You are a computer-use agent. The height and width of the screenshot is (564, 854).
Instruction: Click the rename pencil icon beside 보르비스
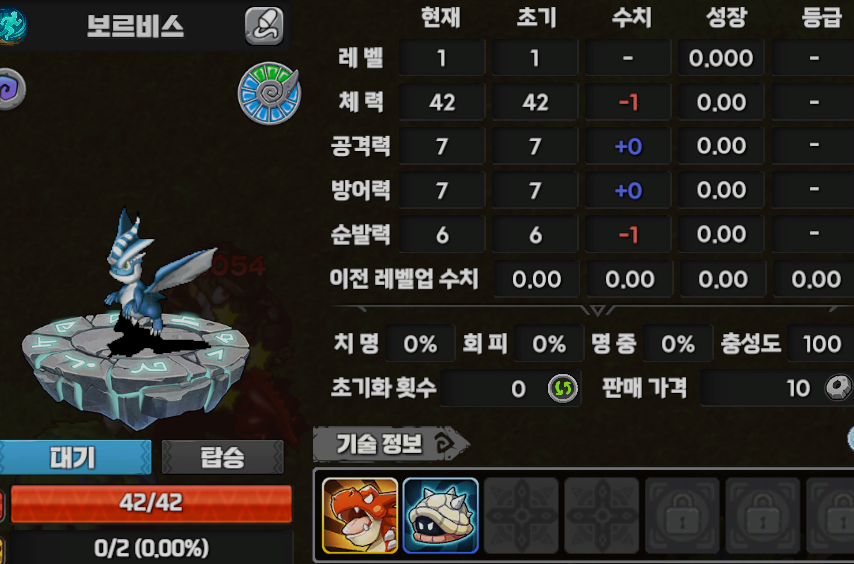[264, 26]
